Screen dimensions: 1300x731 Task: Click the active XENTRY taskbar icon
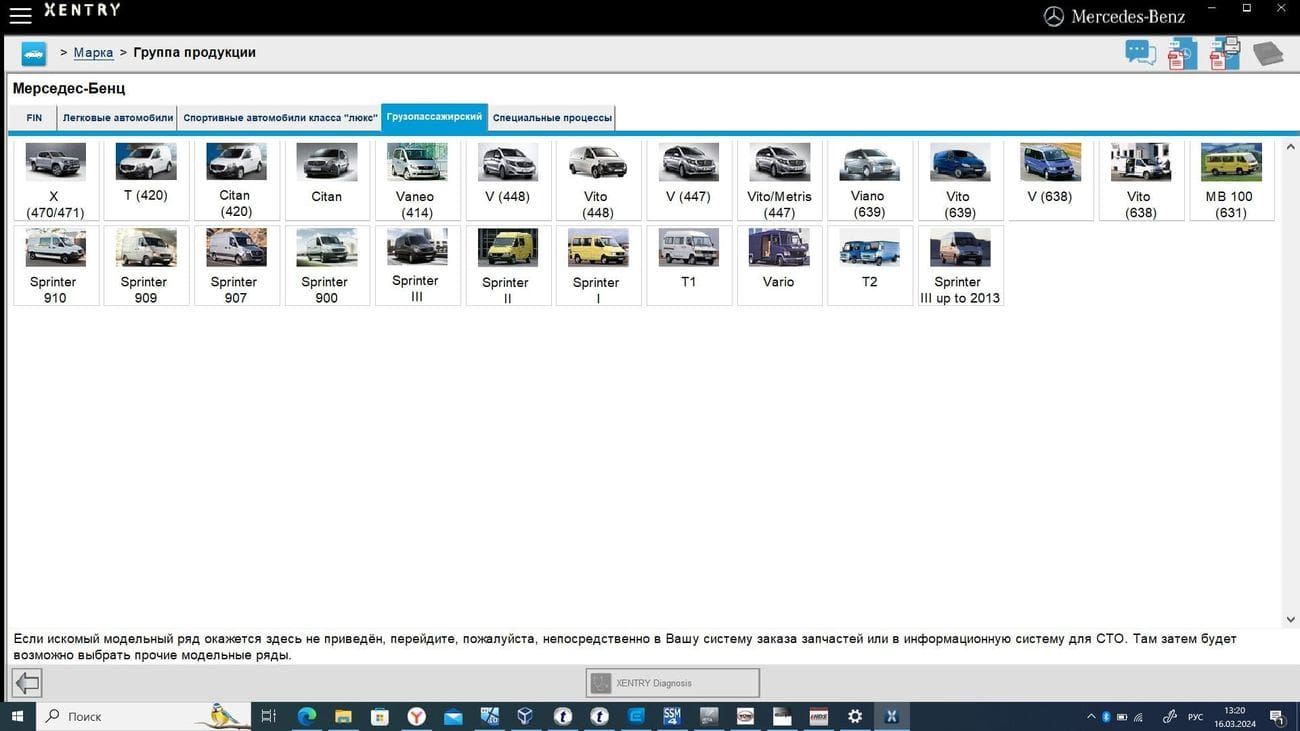pos(891,716)
